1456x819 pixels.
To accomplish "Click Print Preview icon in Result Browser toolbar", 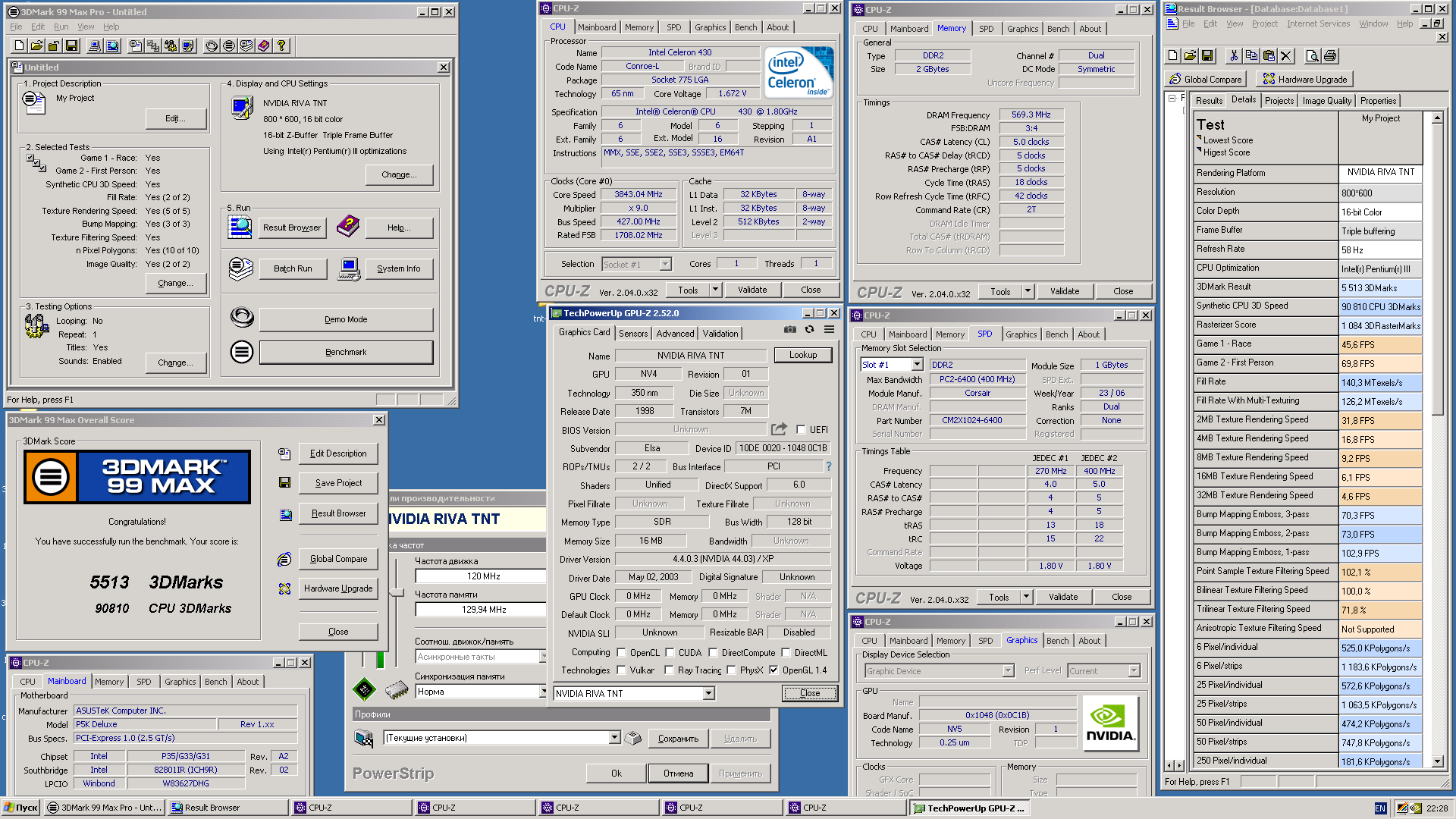I will click(1312, 55).
